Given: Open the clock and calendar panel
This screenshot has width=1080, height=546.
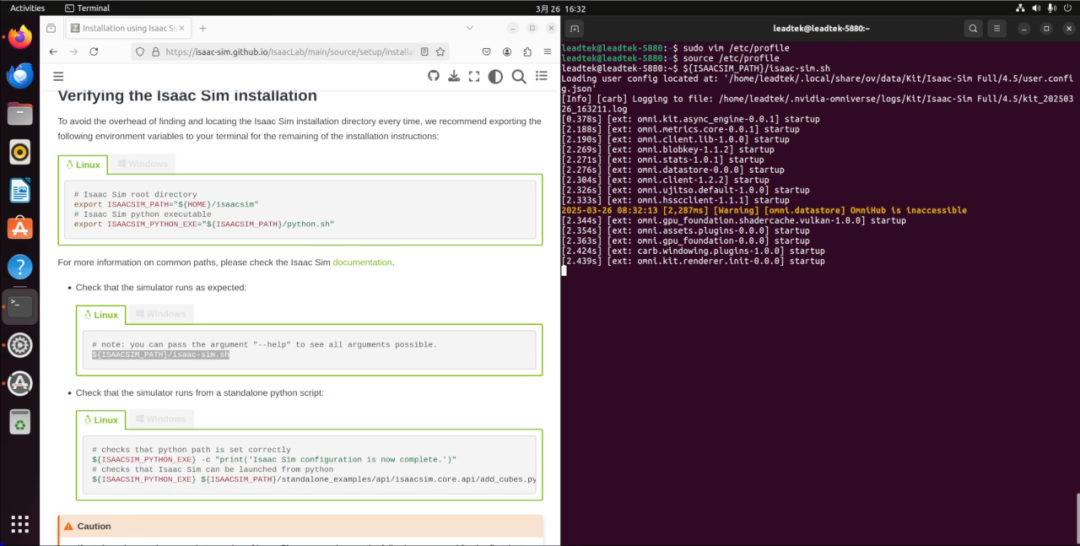Looking at the screenshot, I should (561, 9).
